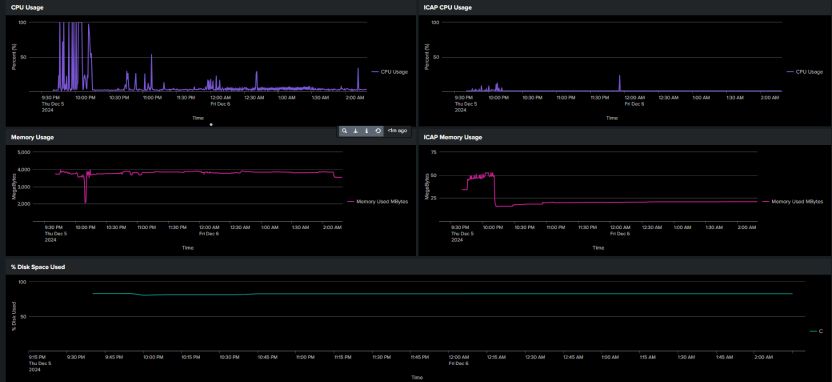The image size is (832, 382).
Task: Select the Memory Usage panel title
Action: (x=32, y=137)
